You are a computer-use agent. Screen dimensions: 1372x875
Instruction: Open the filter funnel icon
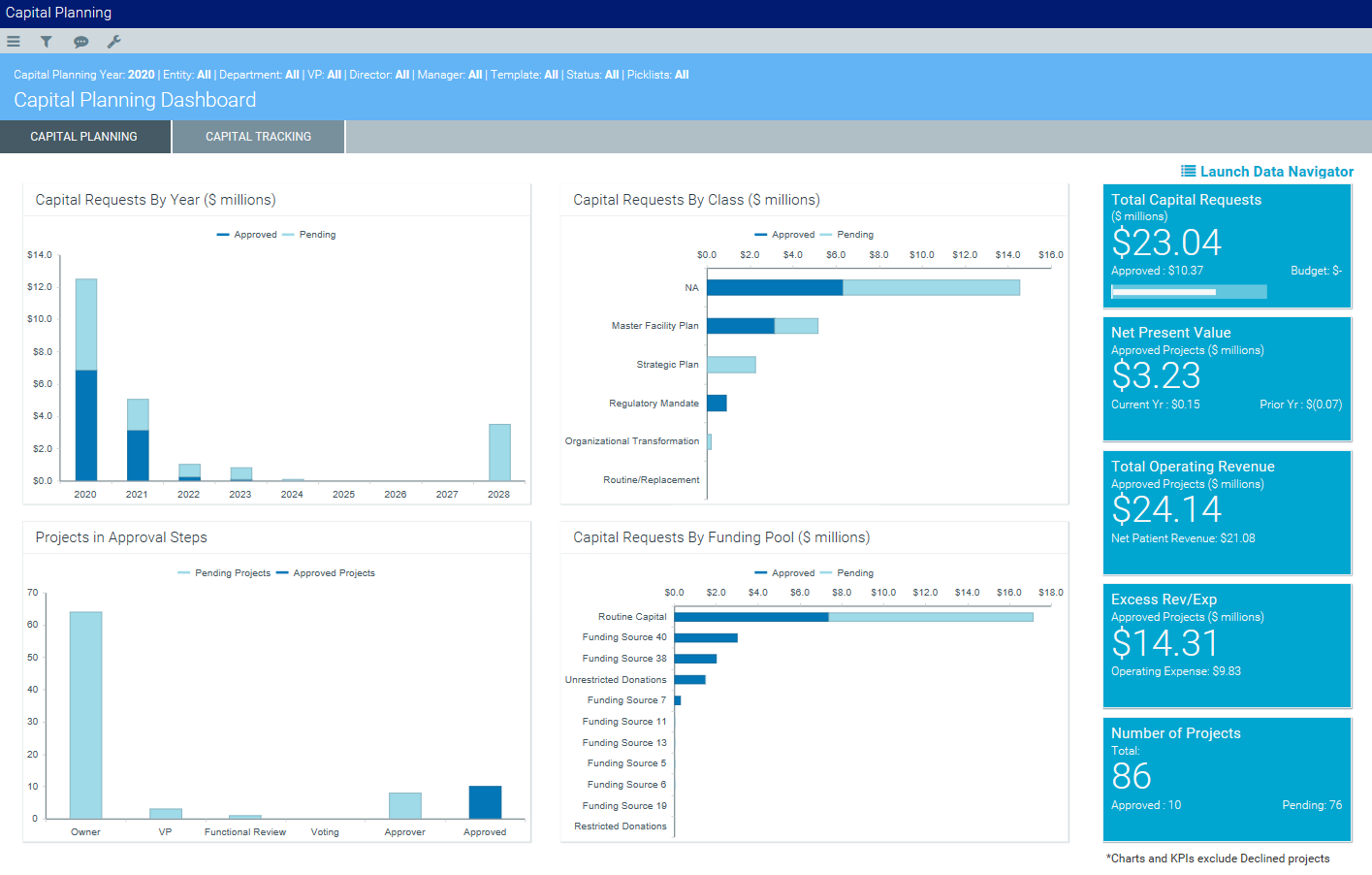click(x=46, y=42)
